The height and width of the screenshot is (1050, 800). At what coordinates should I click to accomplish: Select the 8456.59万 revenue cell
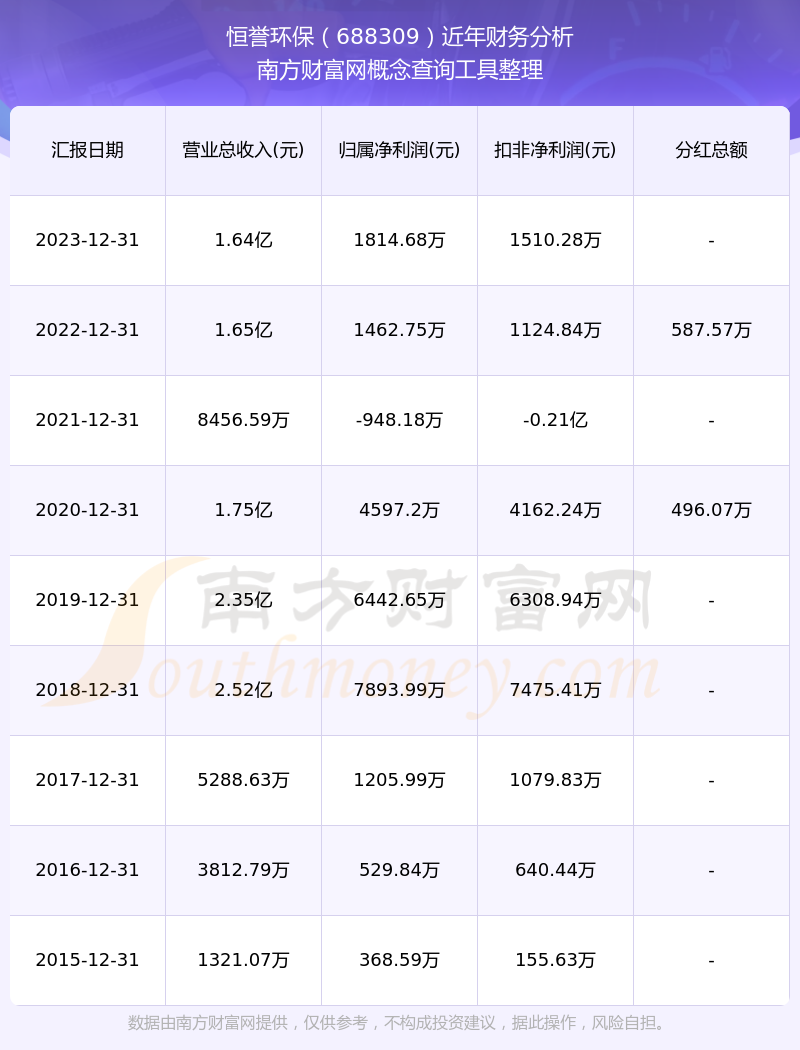[244, 420]
